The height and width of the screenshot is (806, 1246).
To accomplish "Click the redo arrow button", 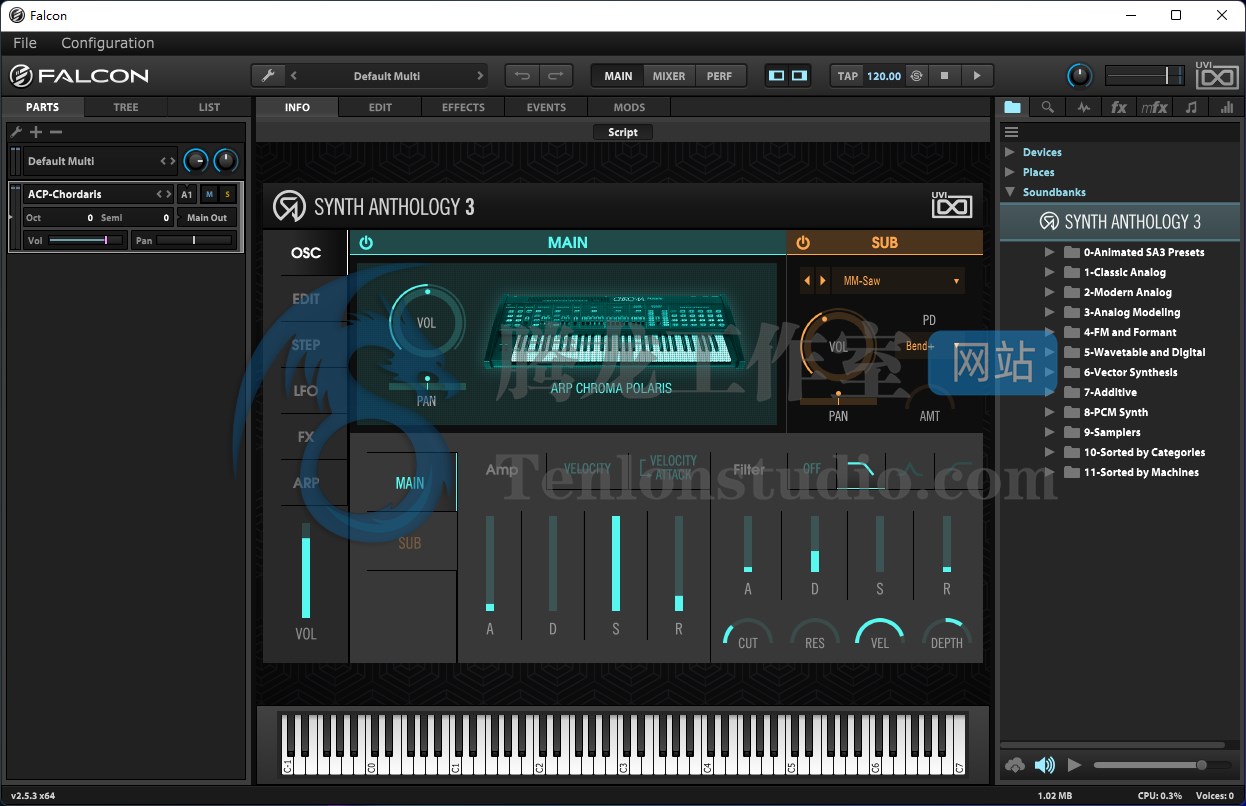I will click(x=556, y=76).
